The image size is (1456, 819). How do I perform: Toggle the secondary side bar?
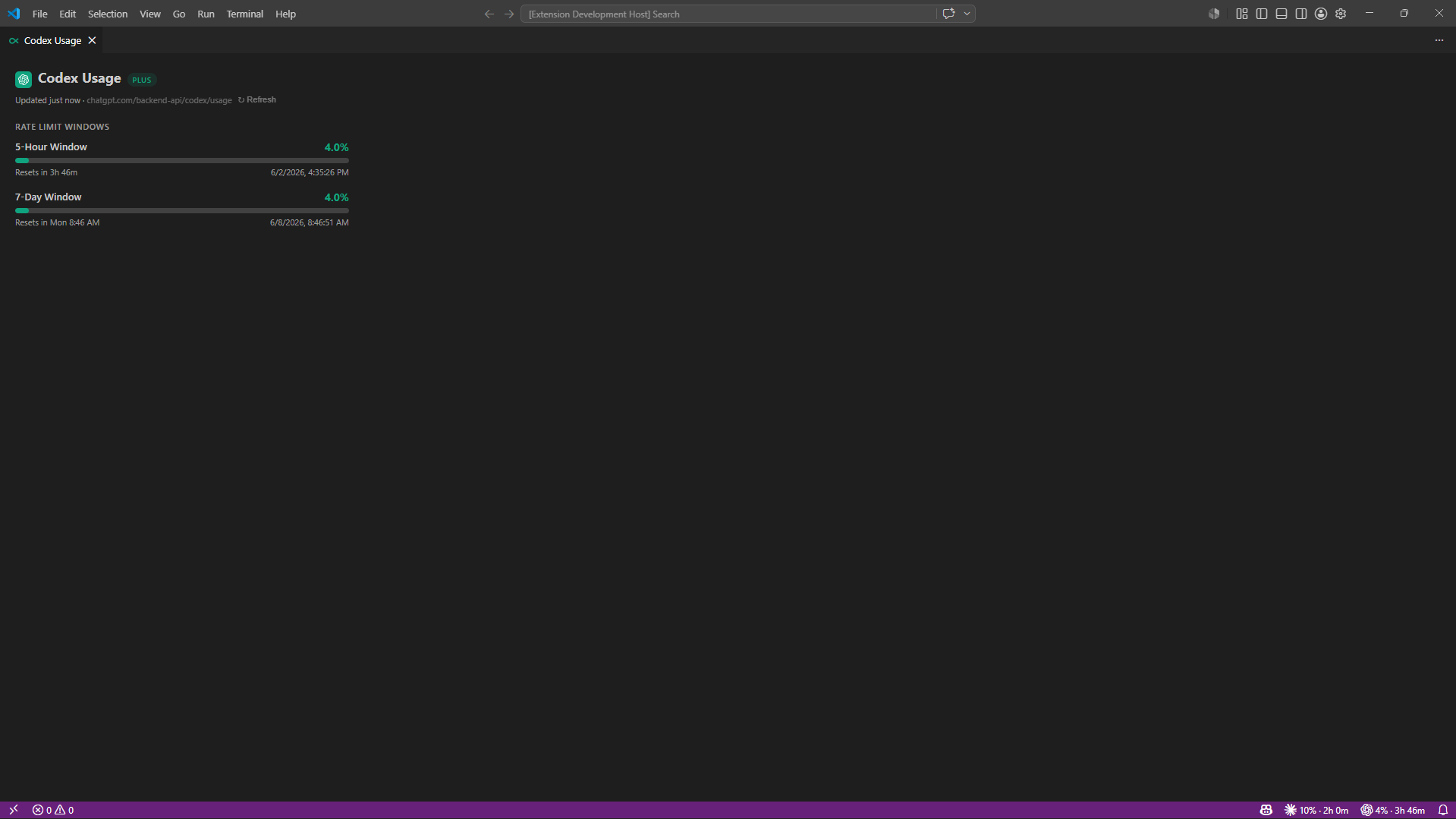(1301, 14)
